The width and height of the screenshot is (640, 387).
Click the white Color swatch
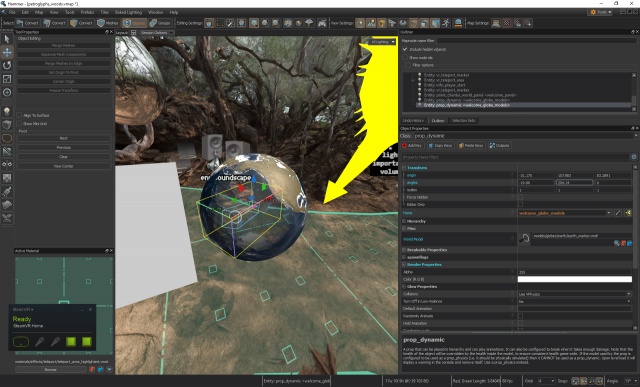(574, 279)
